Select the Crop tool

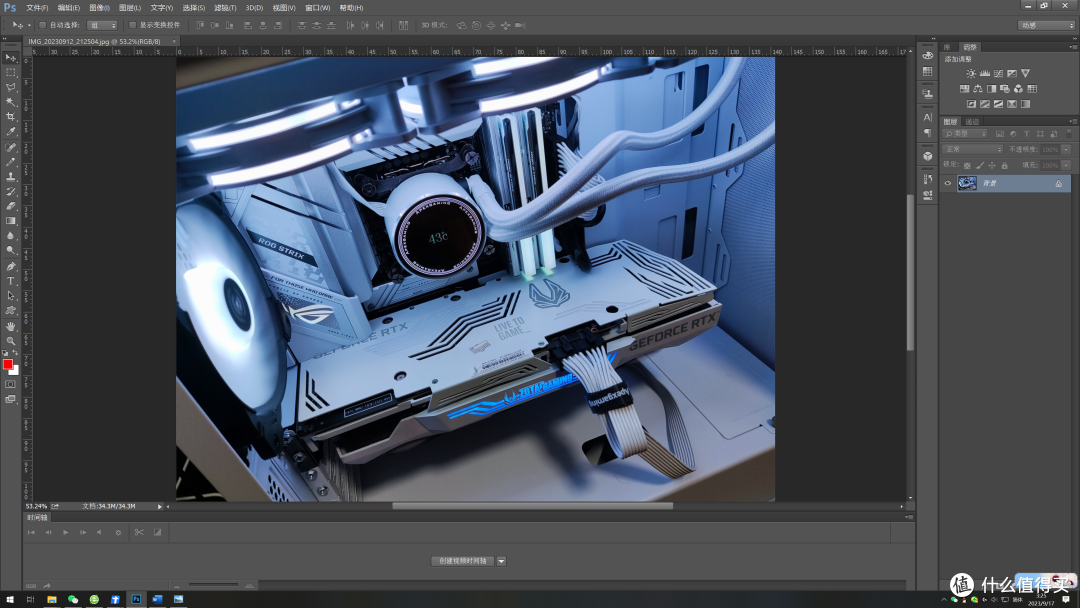point(11,117)
